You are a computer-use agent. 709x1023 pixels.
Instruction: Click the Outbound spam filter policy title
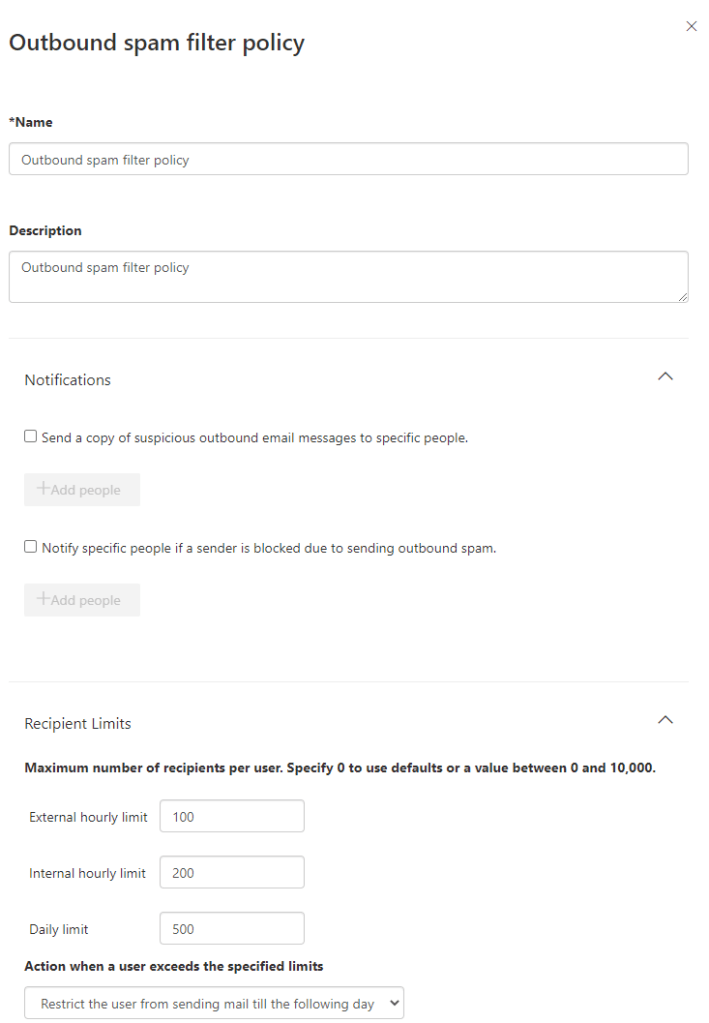[156, 43]
